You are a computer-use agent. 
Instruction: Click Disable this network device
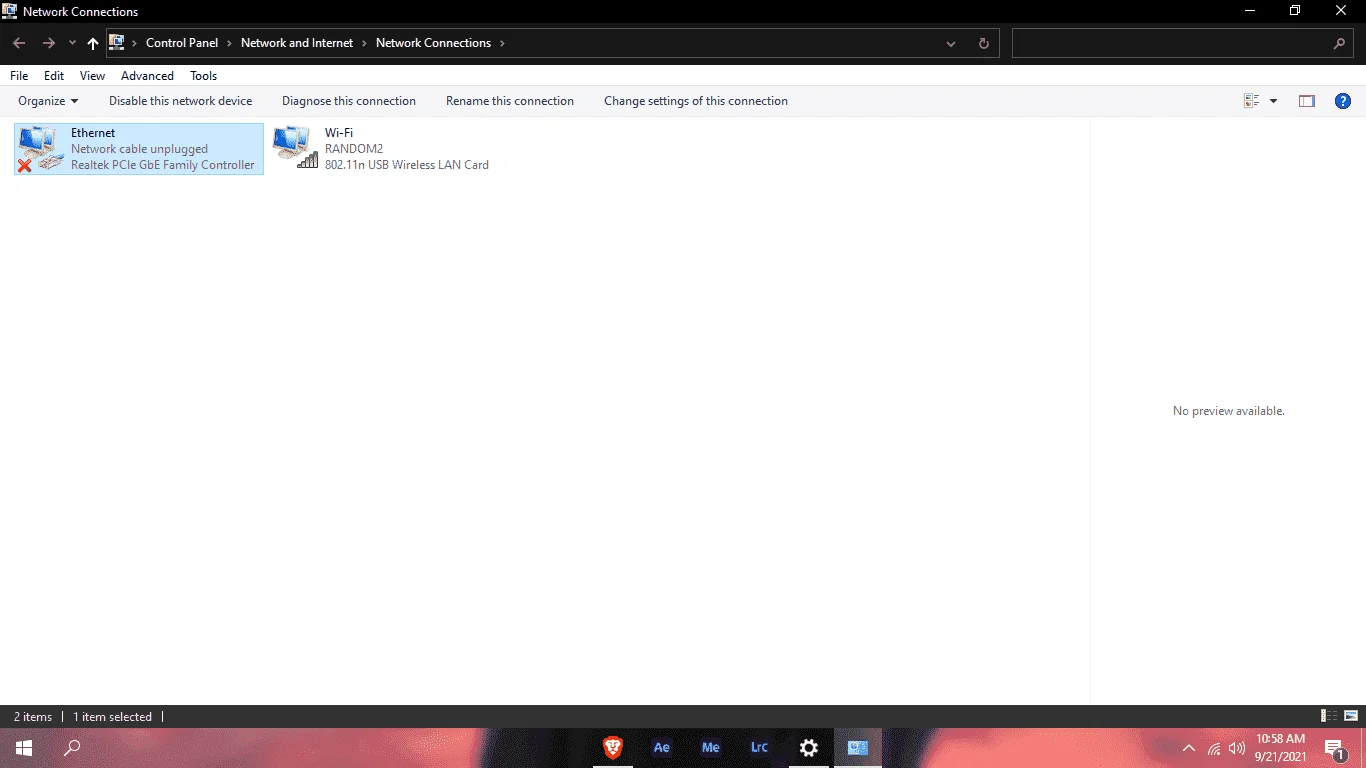[x=180, y=101]
